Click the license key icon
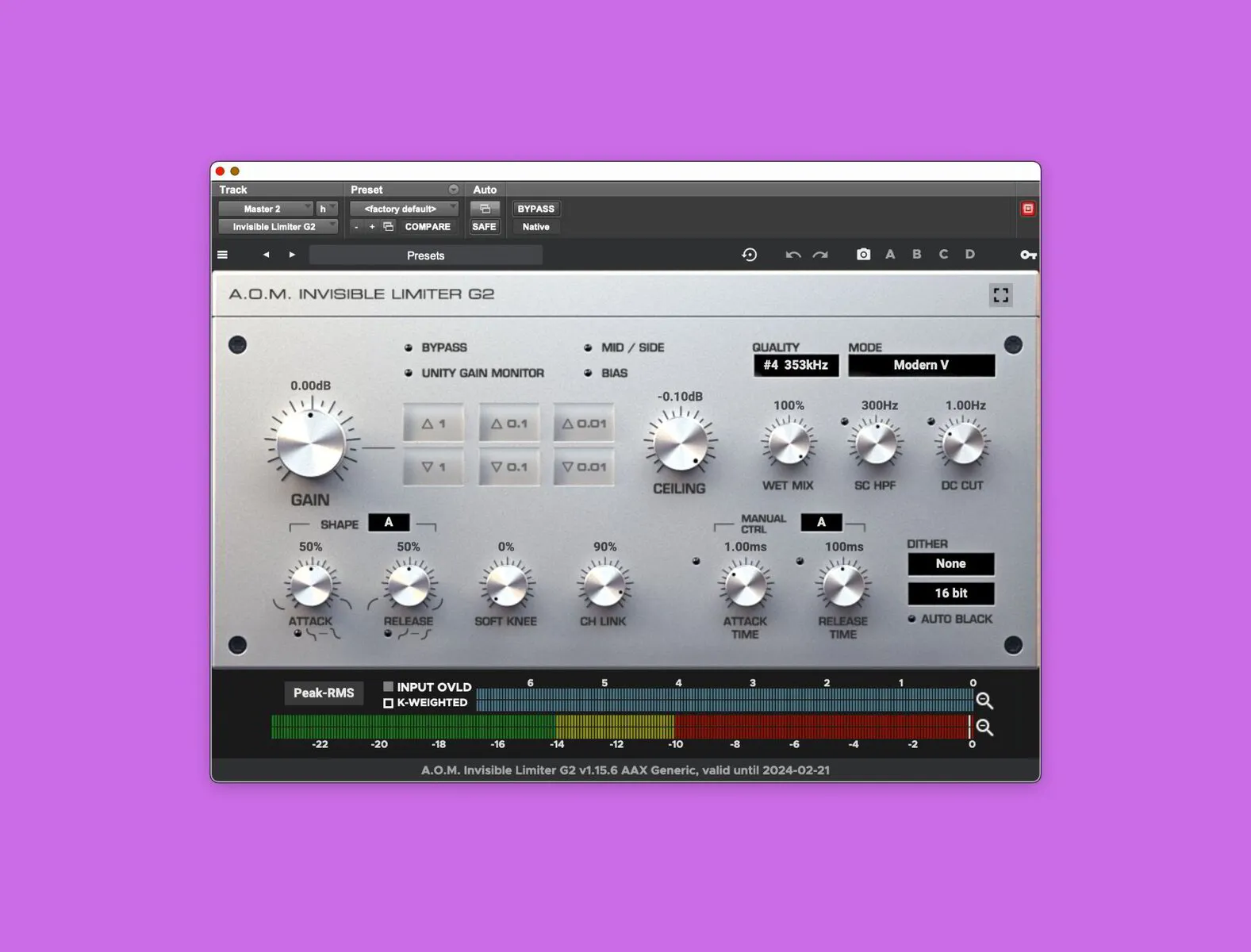 point(1028,255)
